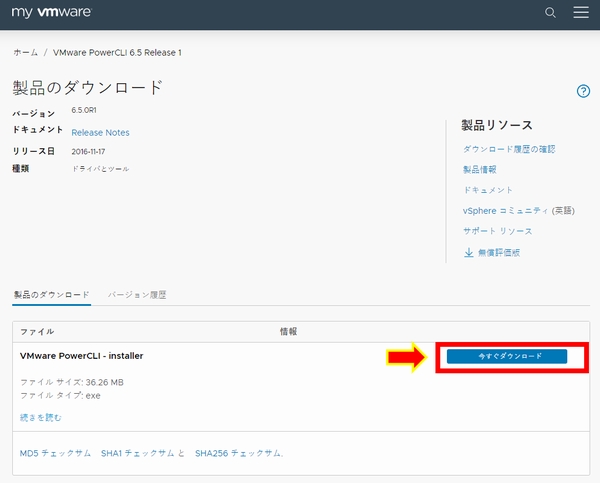Click the 製品のダウンロード page heading
Image resolution: width=600 pixels, height=483 pixels.
[88, 88]
